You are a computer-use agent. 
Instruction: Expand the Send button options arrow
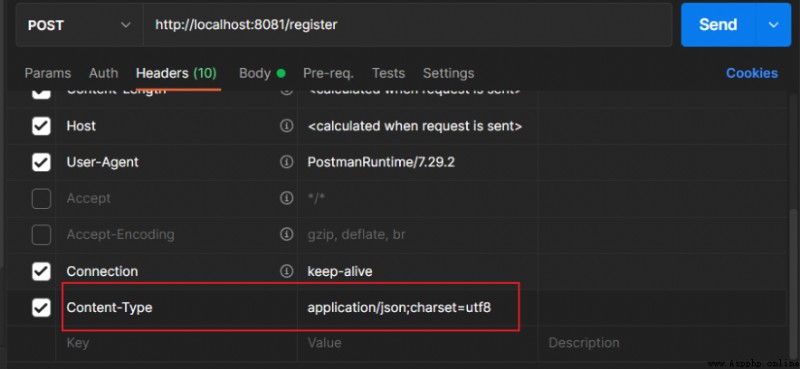pyautogui.click(x=773, y=24)
